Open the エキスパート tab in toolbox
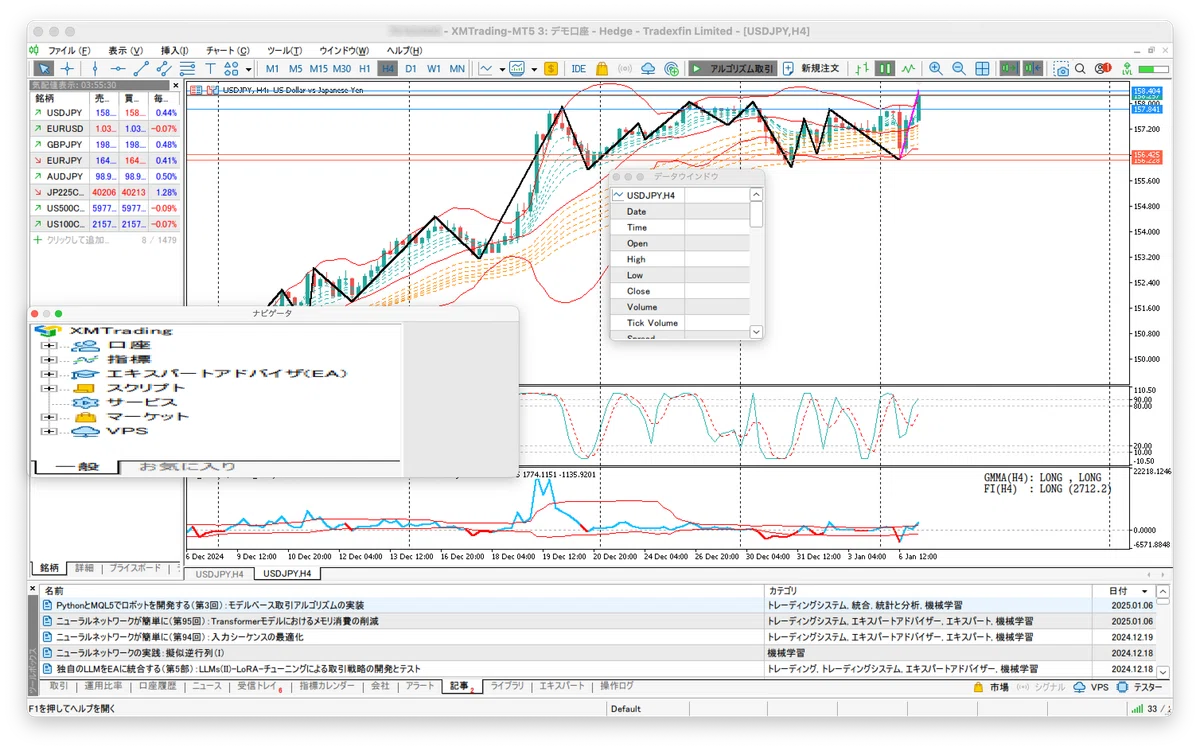Screen dimensions: 1200x750 [x=562, y=687]
